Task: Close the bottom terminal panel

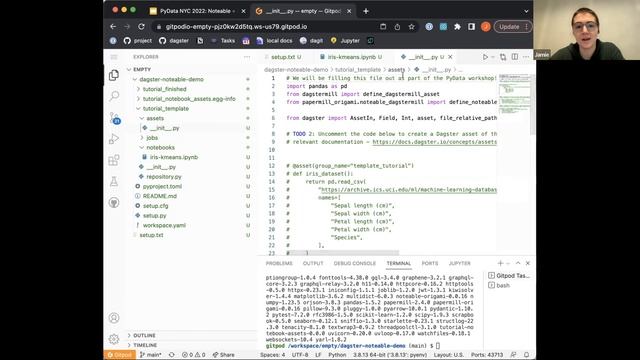Action: [528, 263]
